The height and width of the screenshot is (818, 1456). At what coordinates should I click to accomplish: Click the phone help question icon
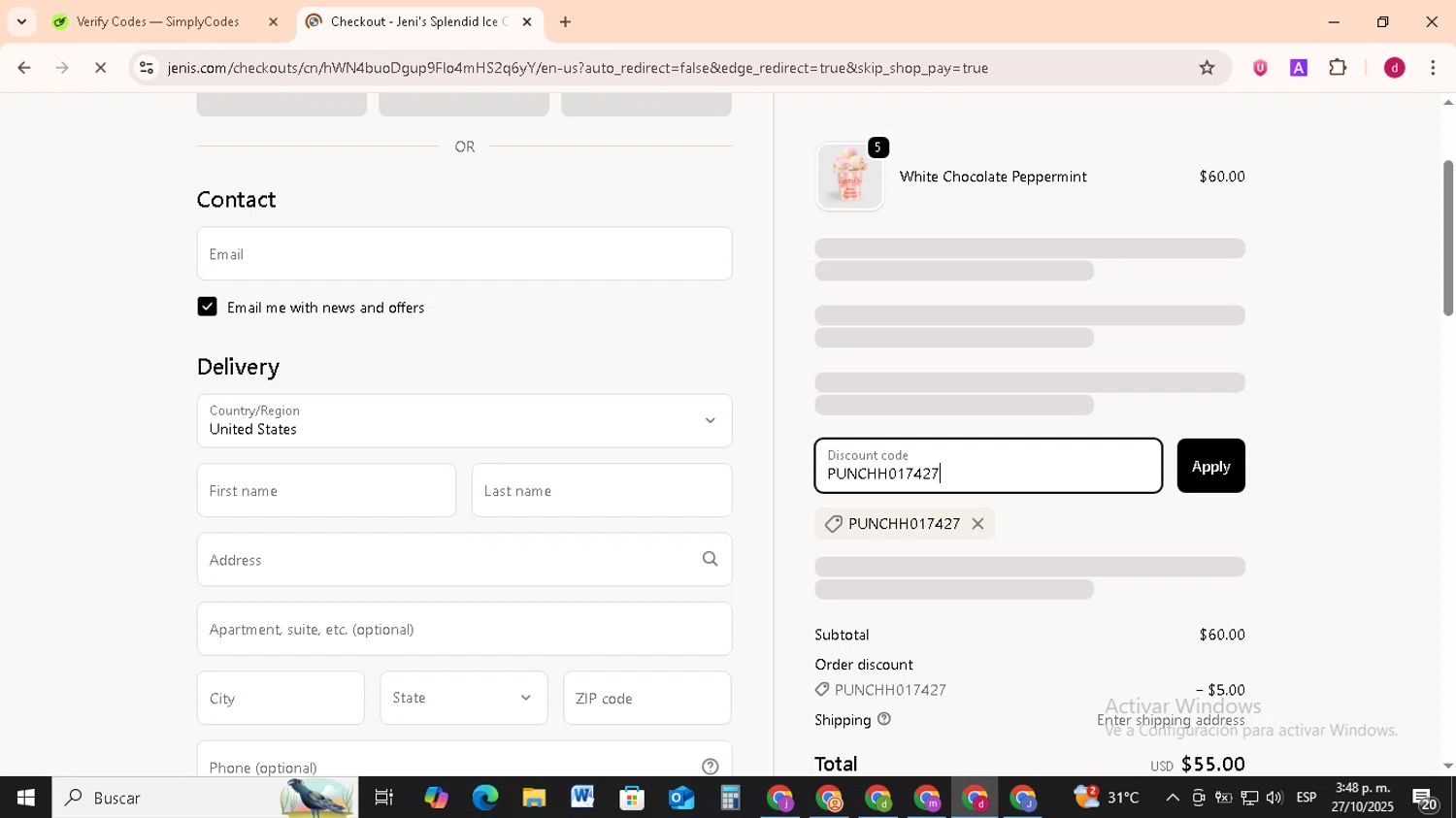point(710,767)
